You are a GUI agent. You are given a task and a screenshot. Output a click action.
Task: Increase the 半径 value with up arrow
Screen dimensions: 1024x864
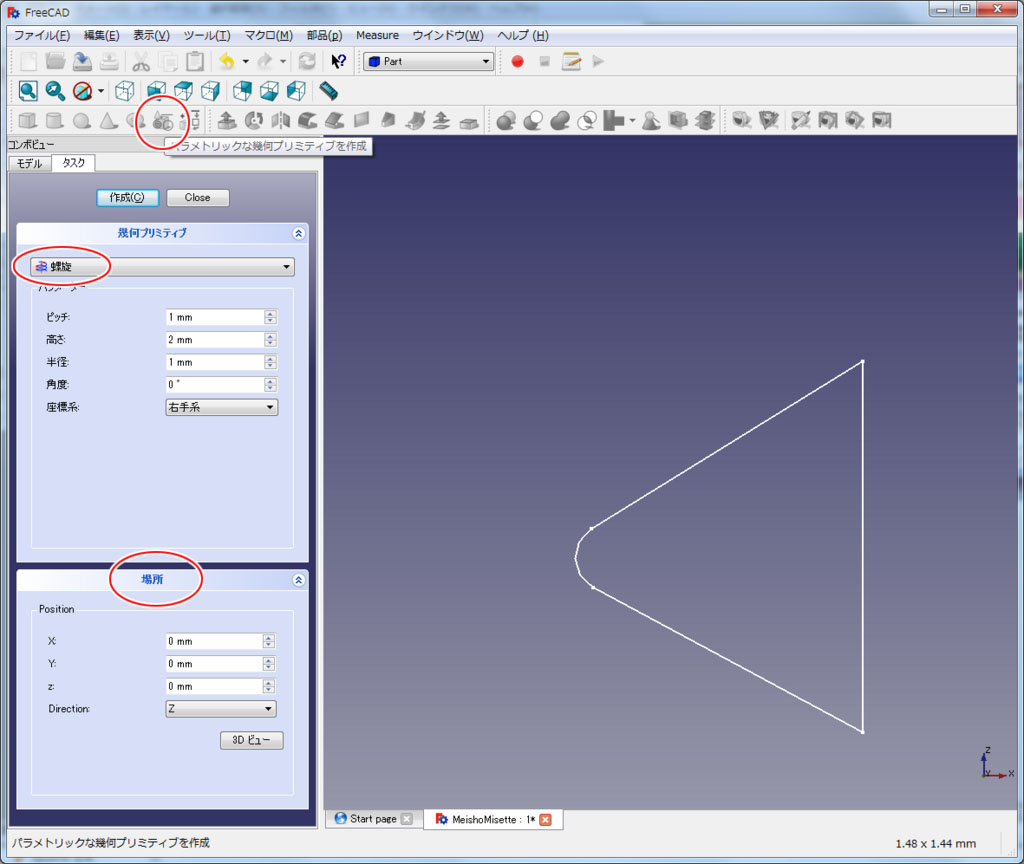tap(270, 359)
